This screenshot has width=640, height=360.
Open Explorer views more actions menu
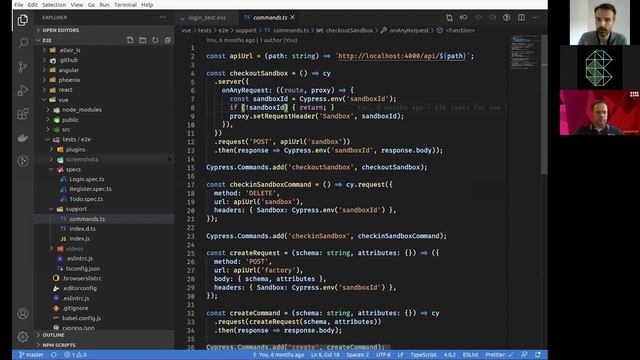pos(162,18)
